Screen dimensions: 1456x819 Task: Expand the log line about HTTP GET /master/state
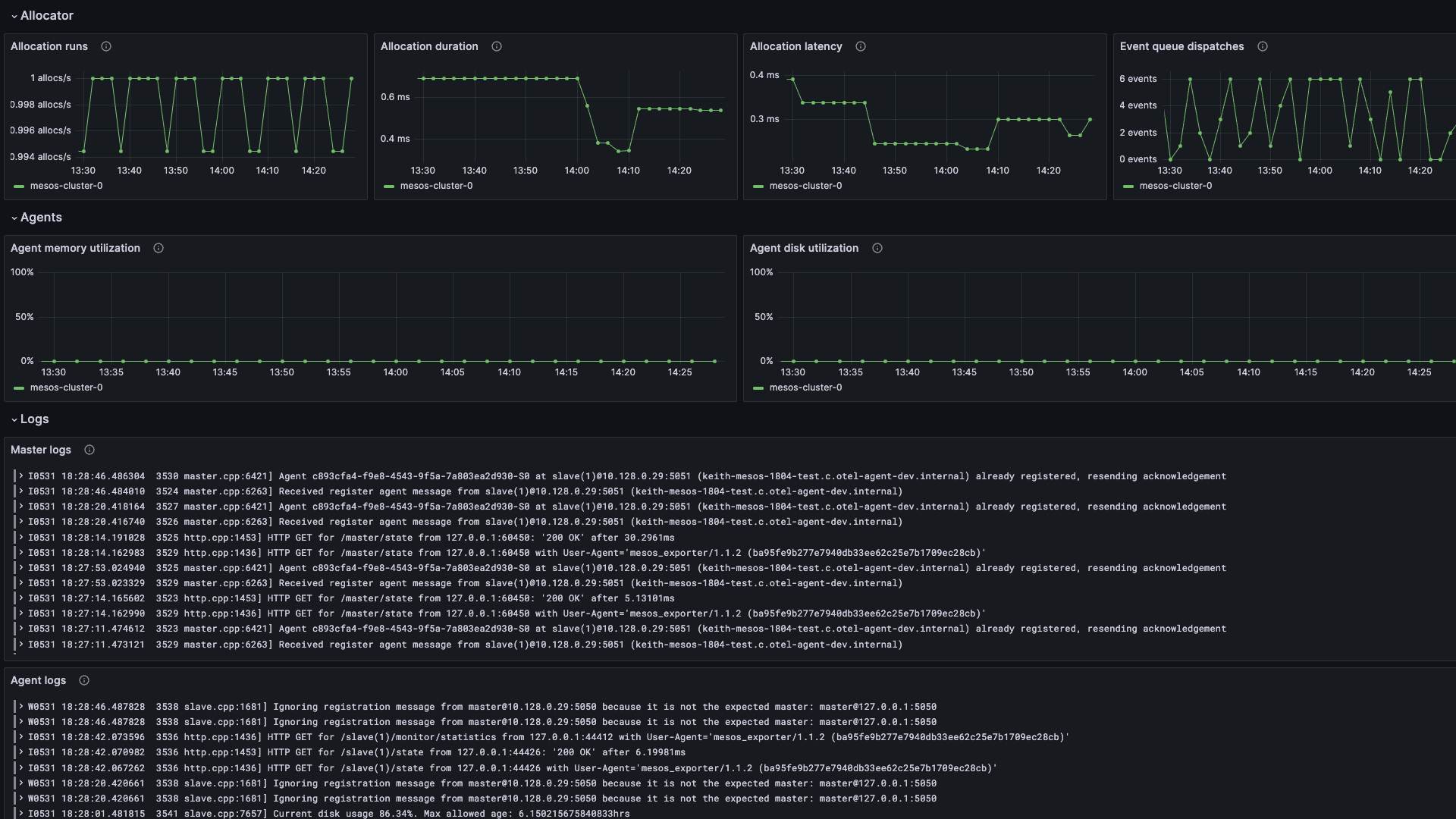click(x=20, y=537)
